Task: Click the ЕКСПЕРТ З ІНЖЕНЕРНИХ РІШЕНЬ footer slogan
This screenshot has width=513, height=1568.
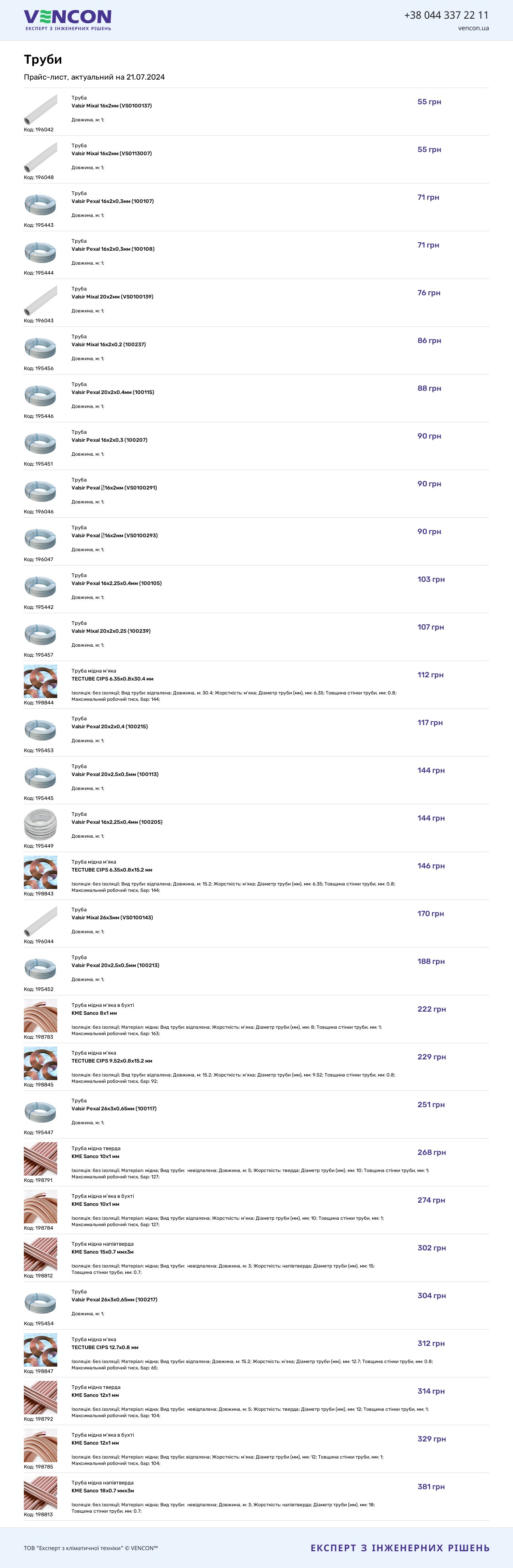Action: 400,1548
